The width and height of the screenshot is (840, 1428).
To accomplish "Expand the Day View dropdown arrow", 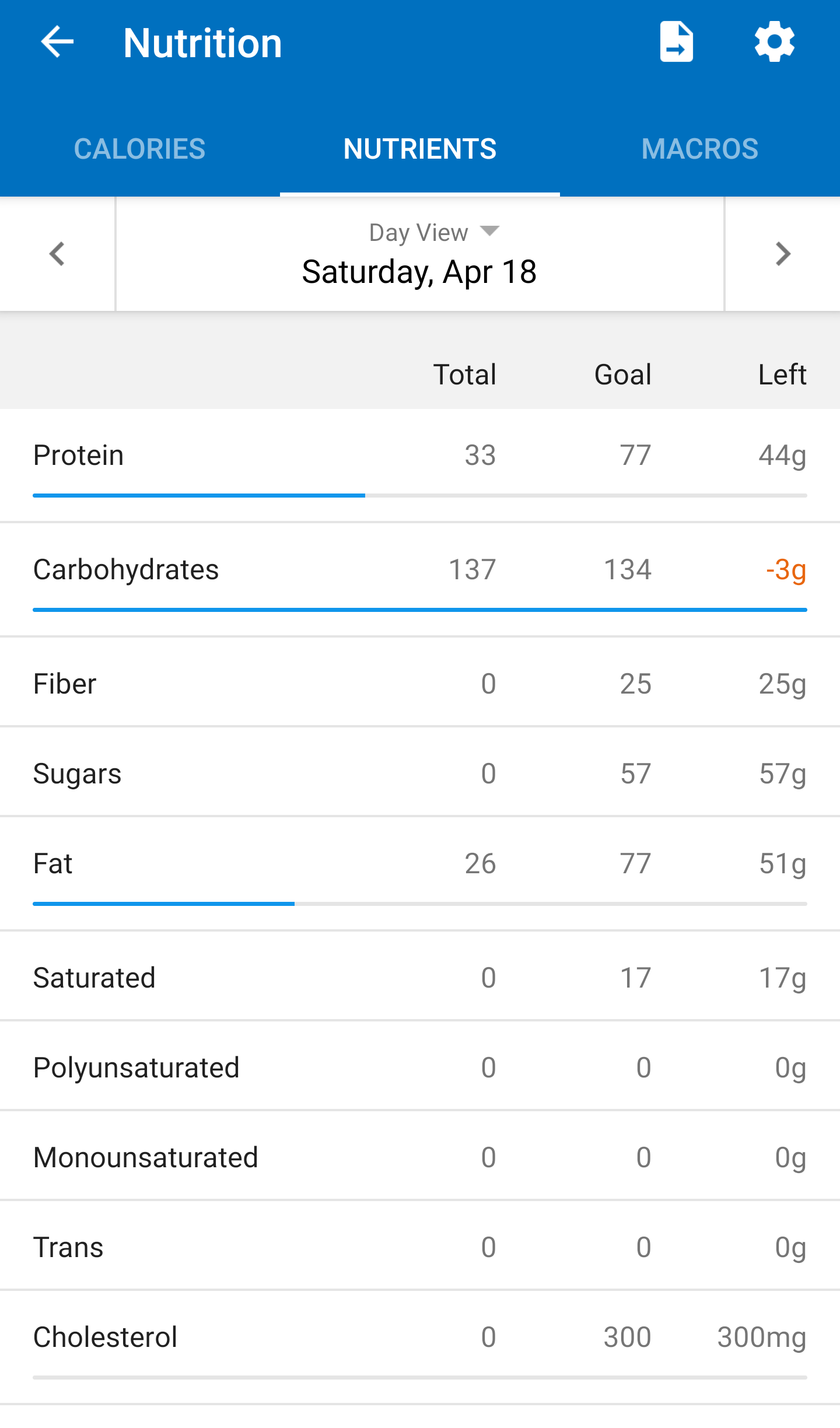I will point(489,231).
